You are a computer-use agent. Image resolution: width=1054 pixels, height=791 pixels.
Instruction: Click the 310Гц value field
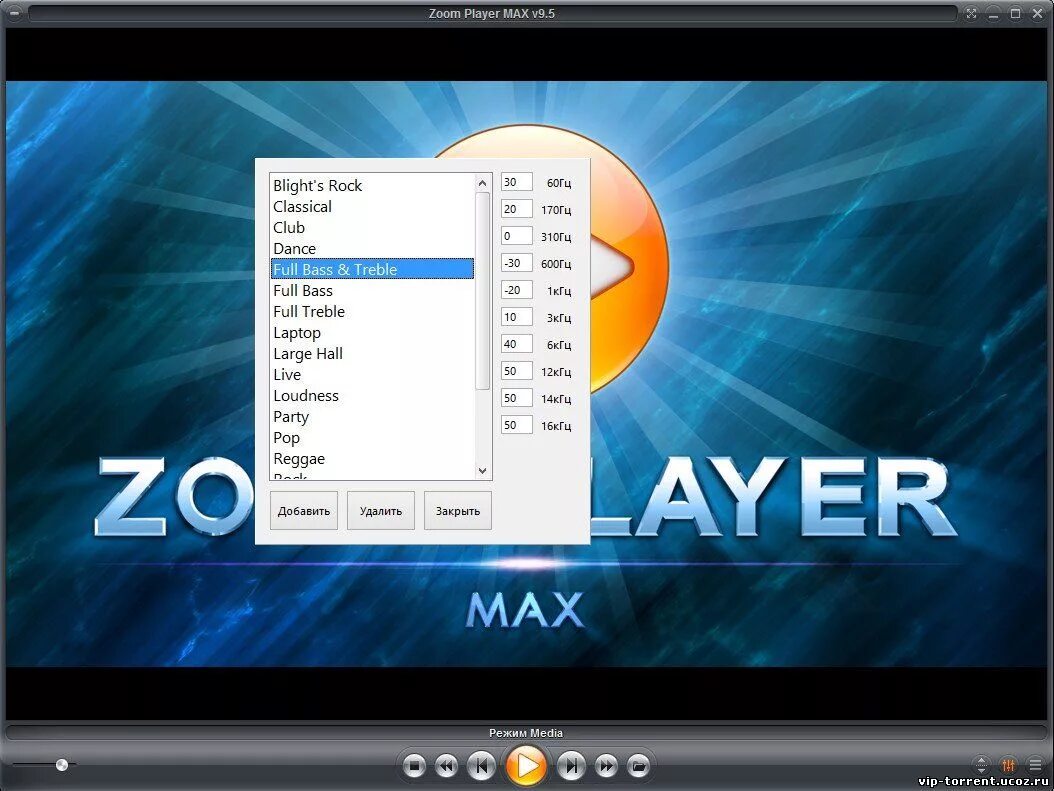[516, 236]
